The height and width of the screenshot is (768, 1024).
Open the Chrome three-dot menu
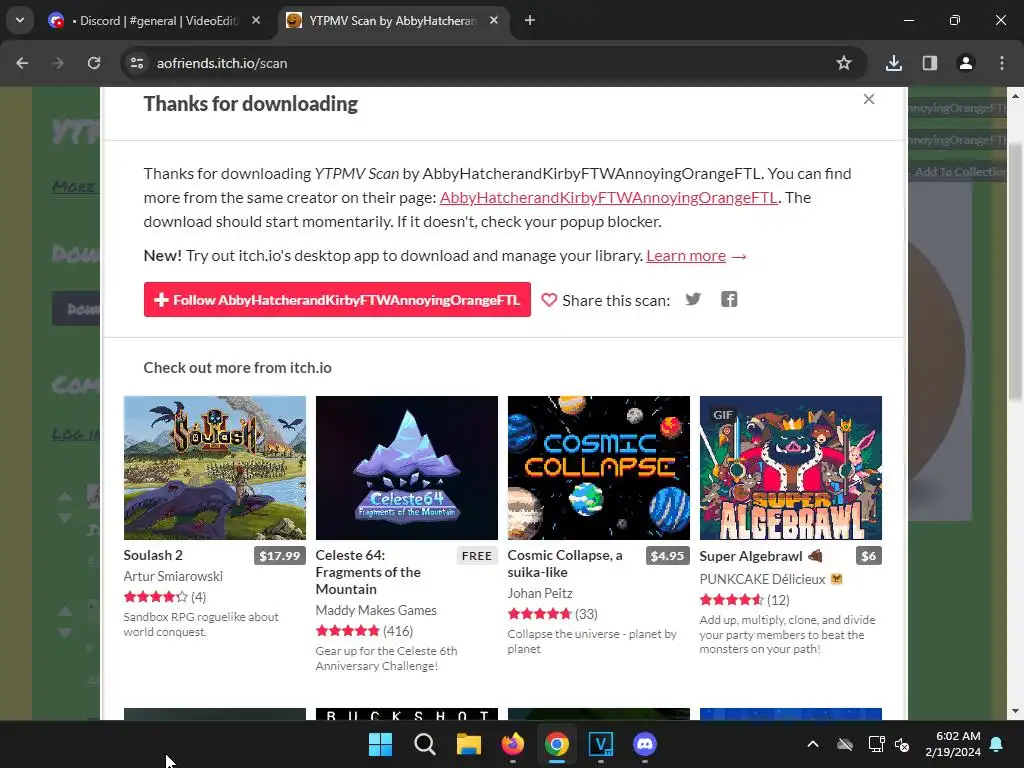click(x=1002, y=63)
